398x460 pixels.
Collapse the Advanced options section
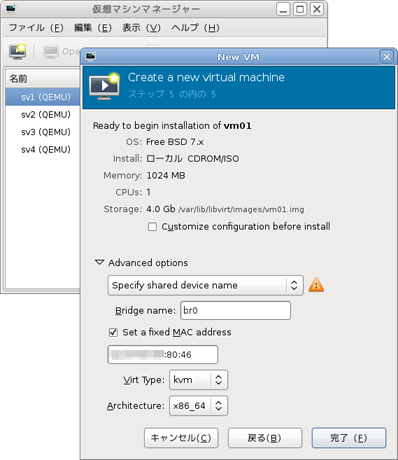pyautogui.click(x=100, y=262)
